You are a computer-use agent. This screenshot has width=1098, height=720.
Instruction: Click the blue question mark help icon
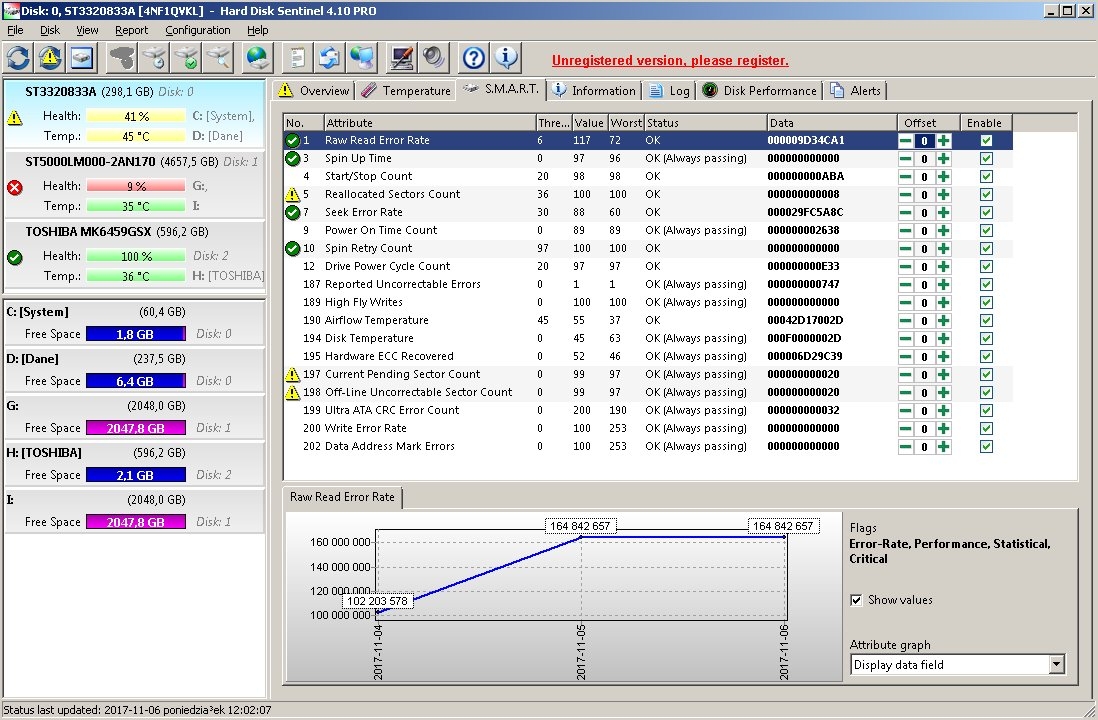coord(474,57)
